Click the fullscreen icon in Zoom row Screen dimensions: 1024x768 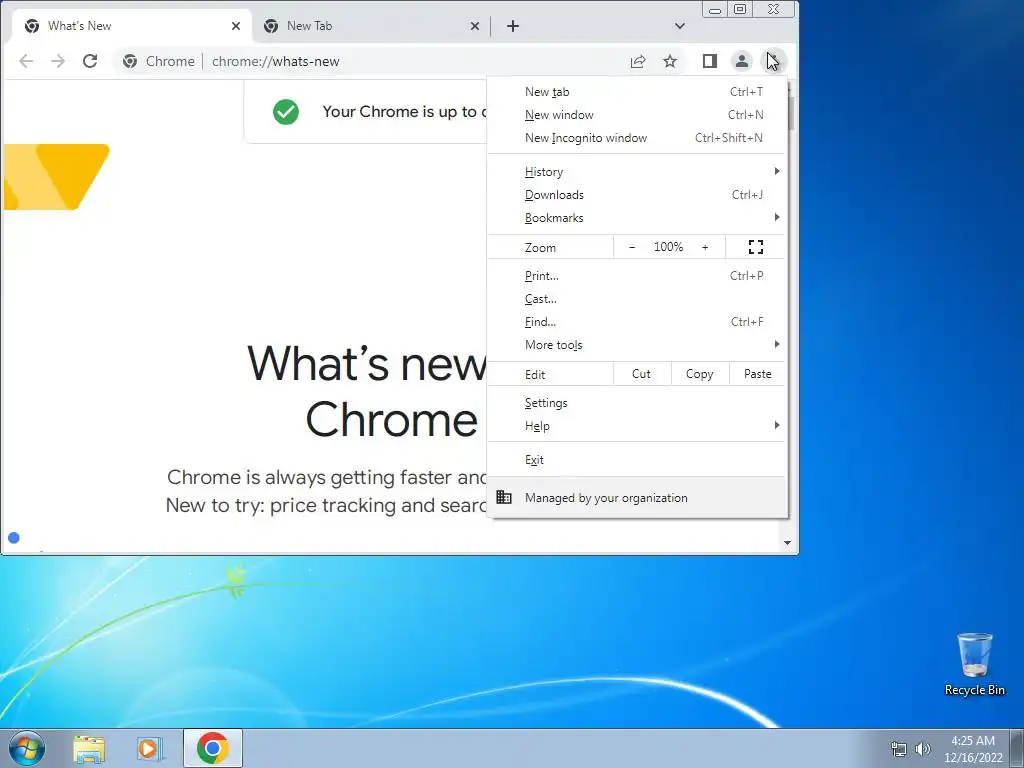[x=756, y=247]
